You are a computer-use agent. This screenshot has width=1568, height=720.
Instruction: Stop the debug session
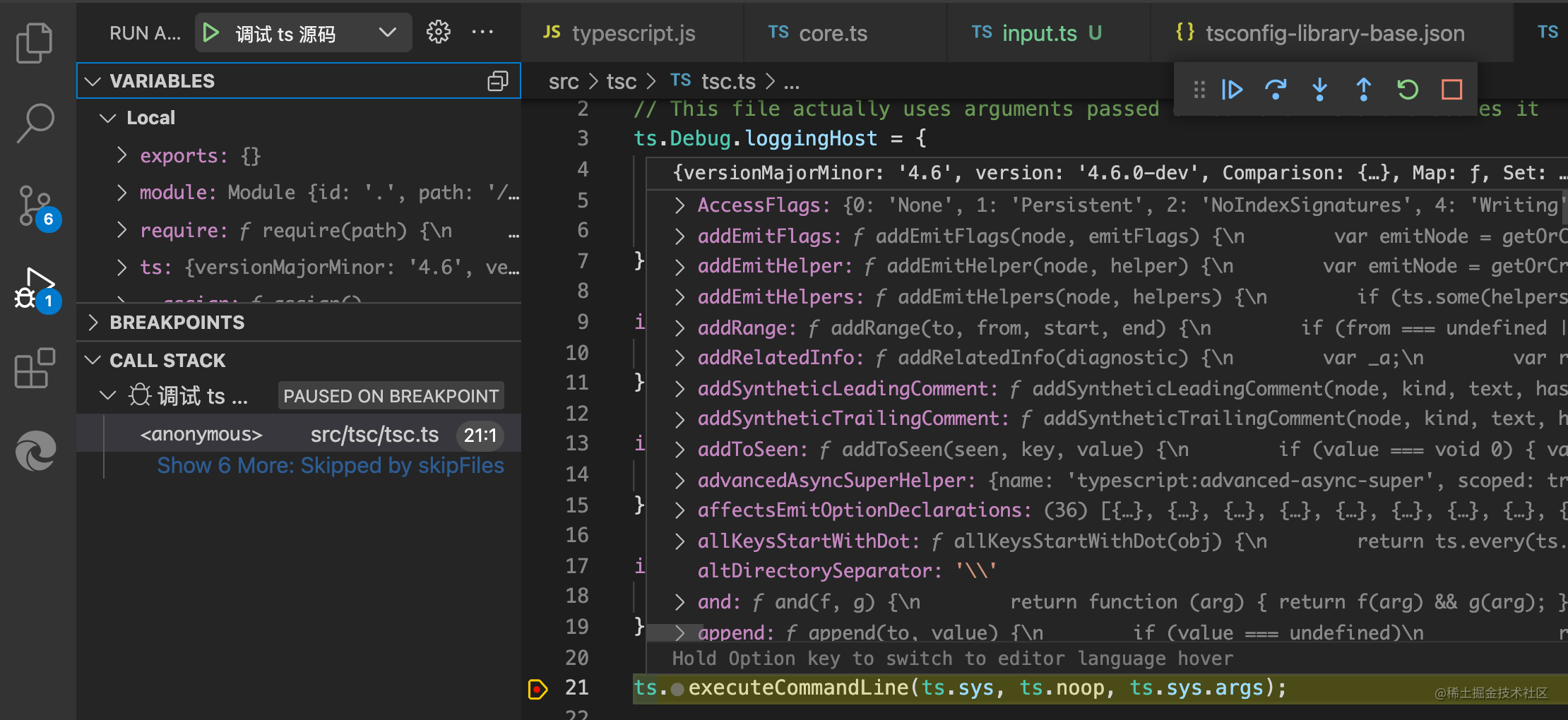1451,90
